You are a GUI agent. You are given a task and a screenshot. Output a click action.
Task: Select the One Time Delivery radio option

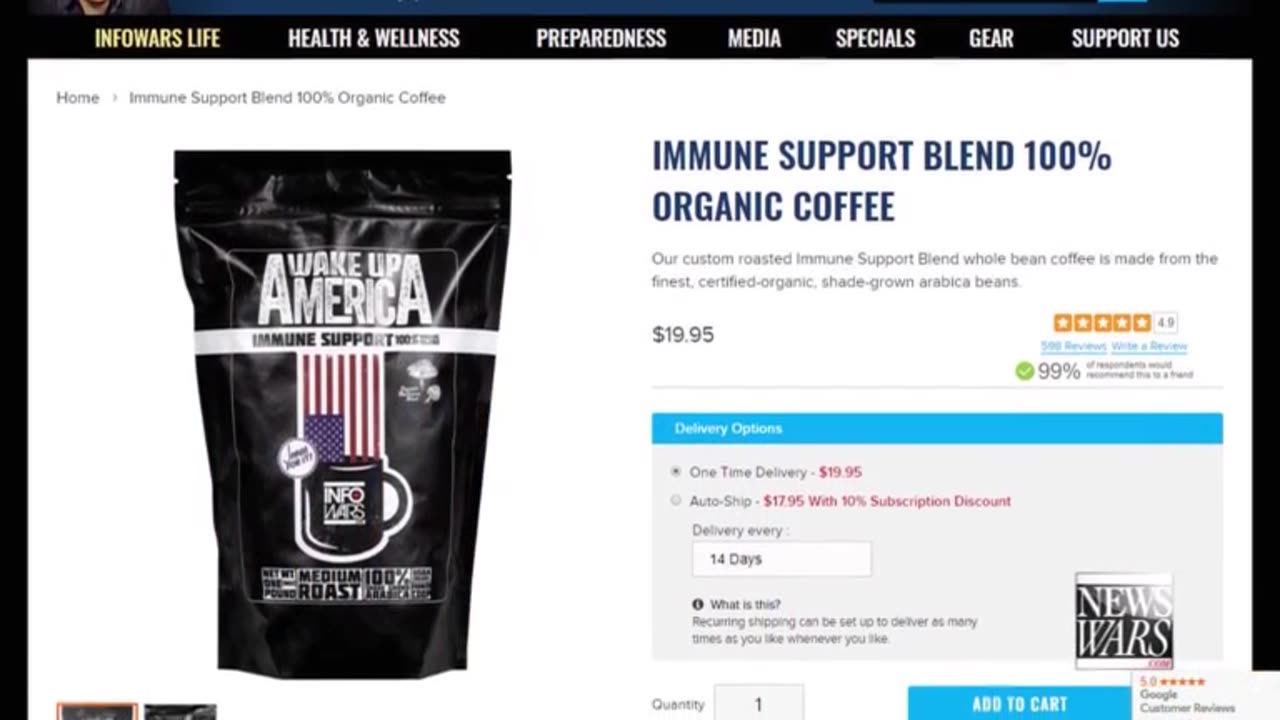pos(676,472)
